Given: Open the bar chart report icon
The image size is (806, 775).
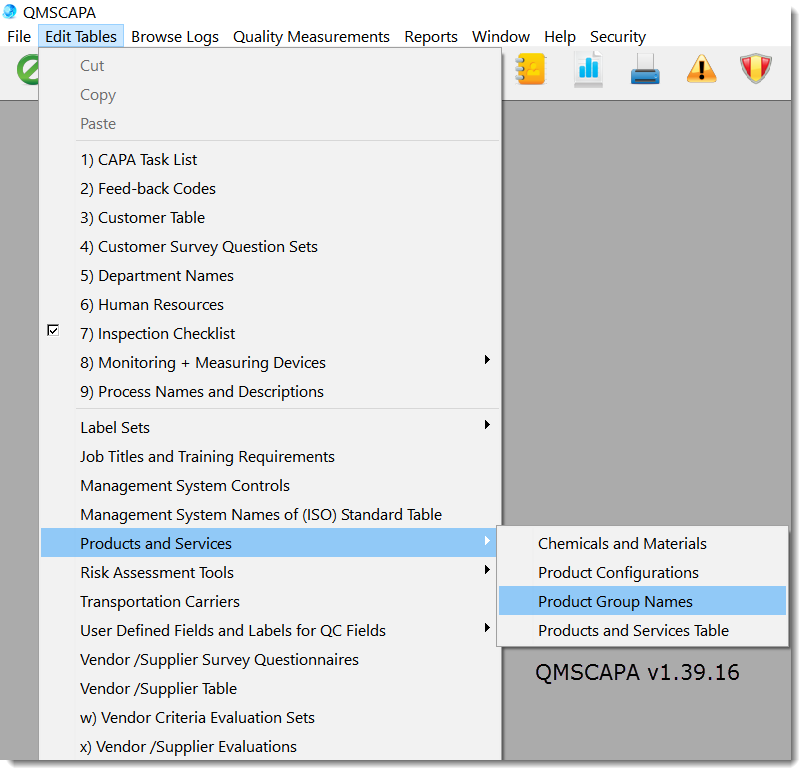Looking at the screenshot, I should point(588,69).
